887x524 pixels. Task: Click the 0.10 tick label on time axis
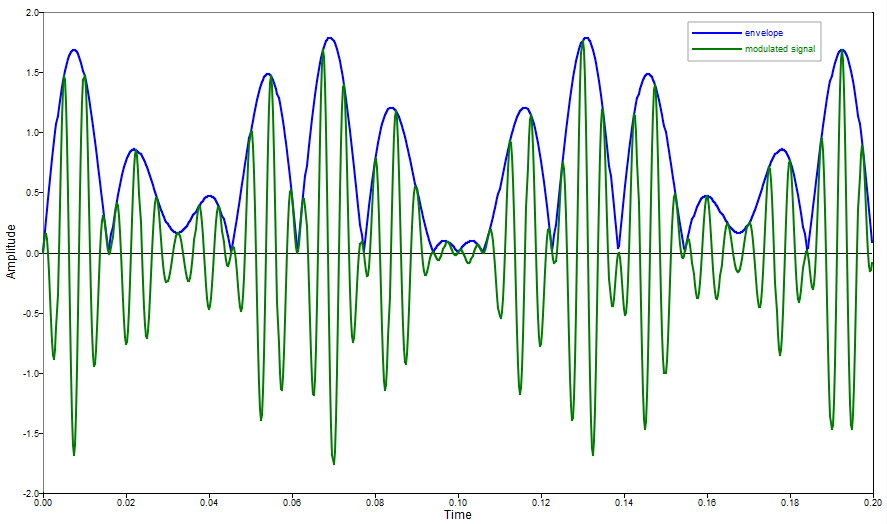[458, 502]
